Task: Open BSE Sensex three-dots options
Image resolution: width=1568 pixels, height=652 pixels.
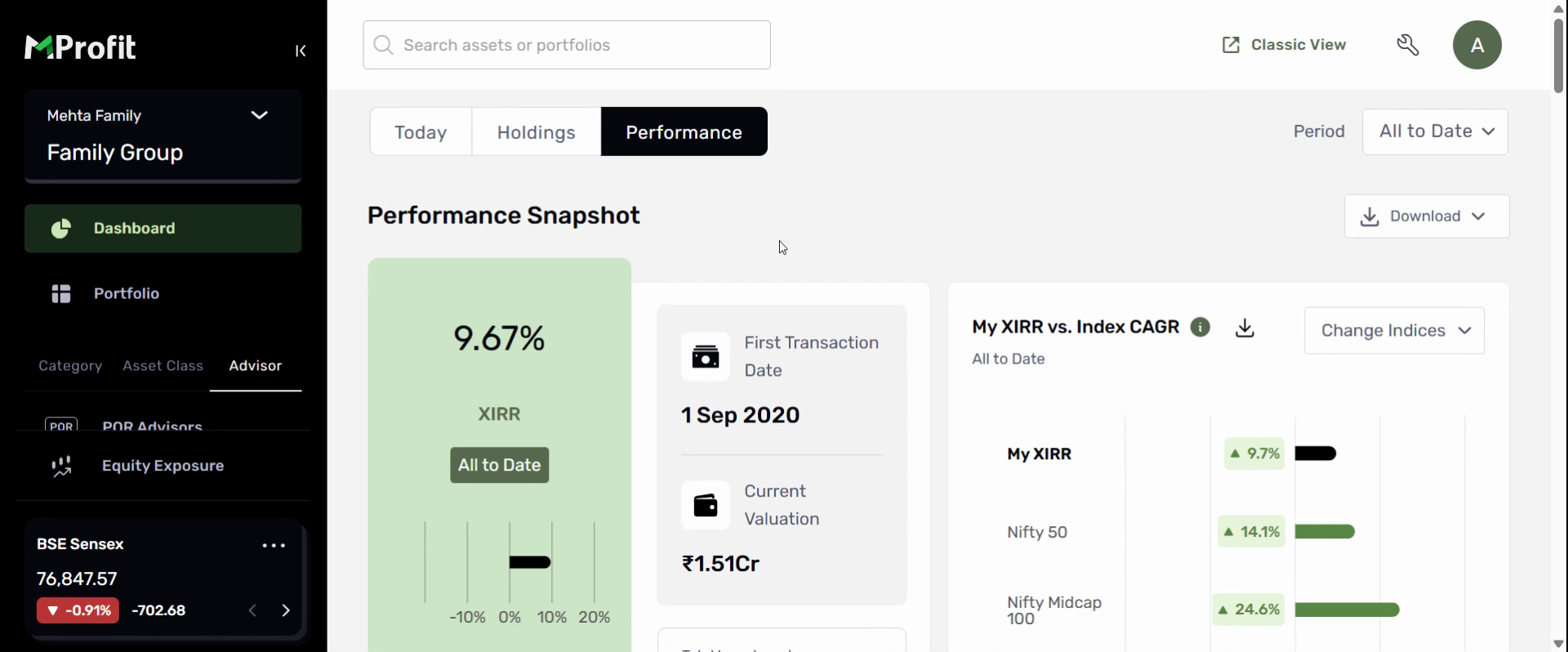Action: 274,545
